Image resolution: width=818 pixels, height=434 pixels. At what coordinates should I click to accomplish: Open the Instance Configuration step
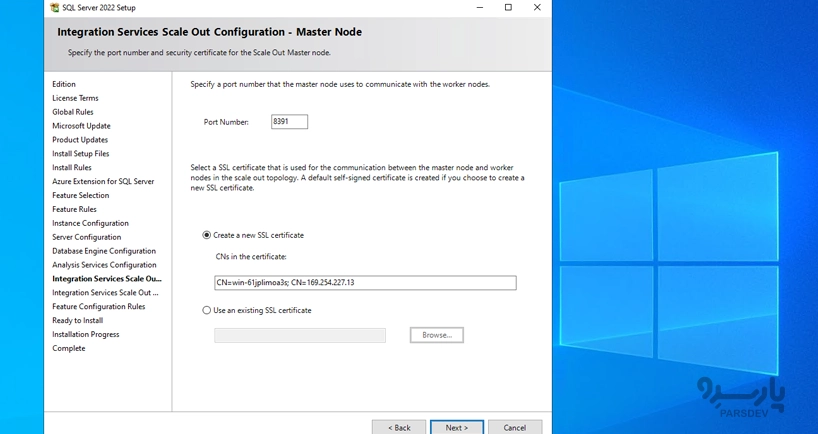click(x=90, y=223)
